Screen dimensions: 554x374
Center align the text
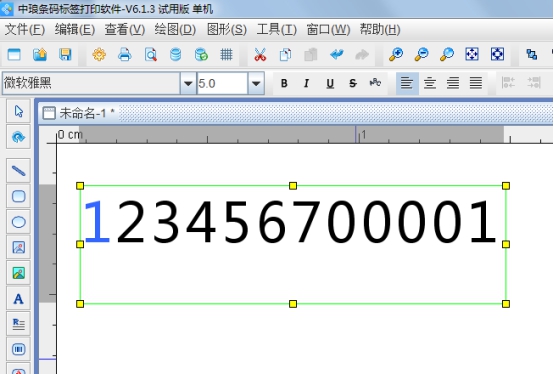(430, 83)
